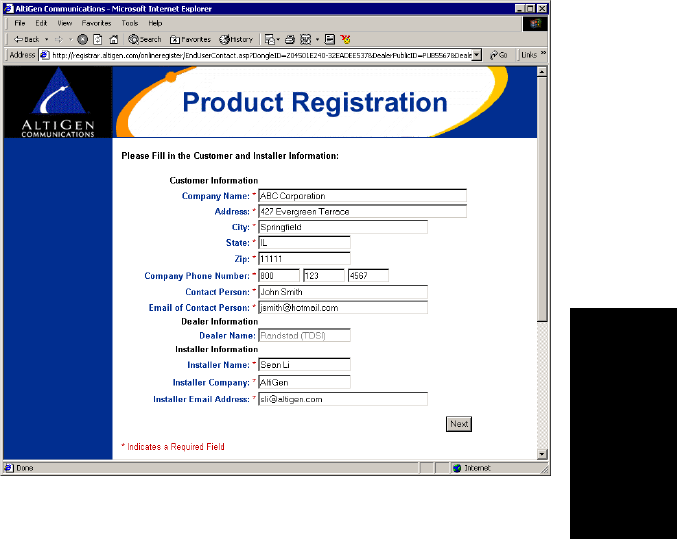The width and height of the screenshot is (677, 539).
Task: Click the Installer Name field
Action: pos(304,365)
